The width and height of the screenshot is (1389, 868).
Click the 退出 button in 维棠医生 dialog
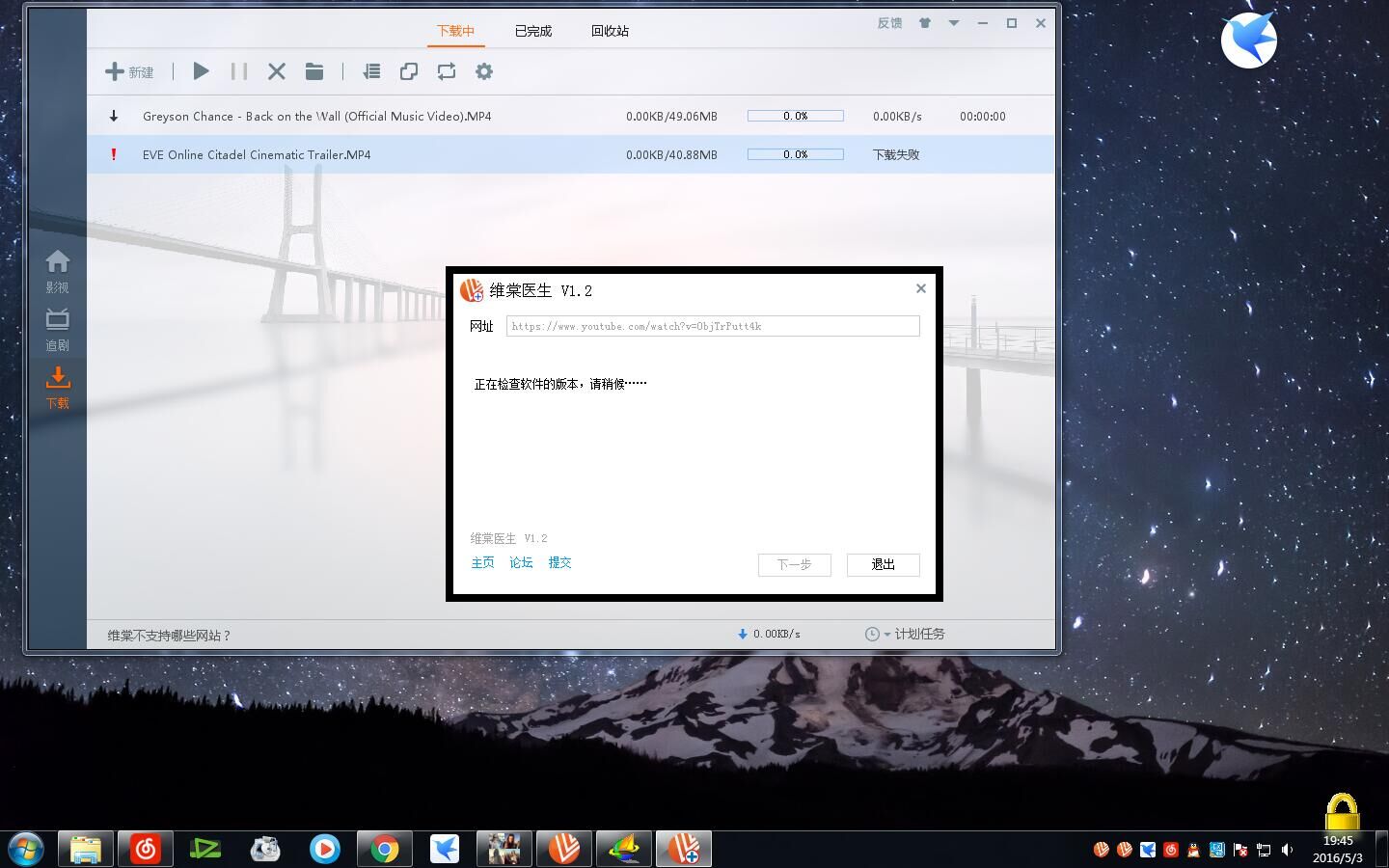coord(883,564)
